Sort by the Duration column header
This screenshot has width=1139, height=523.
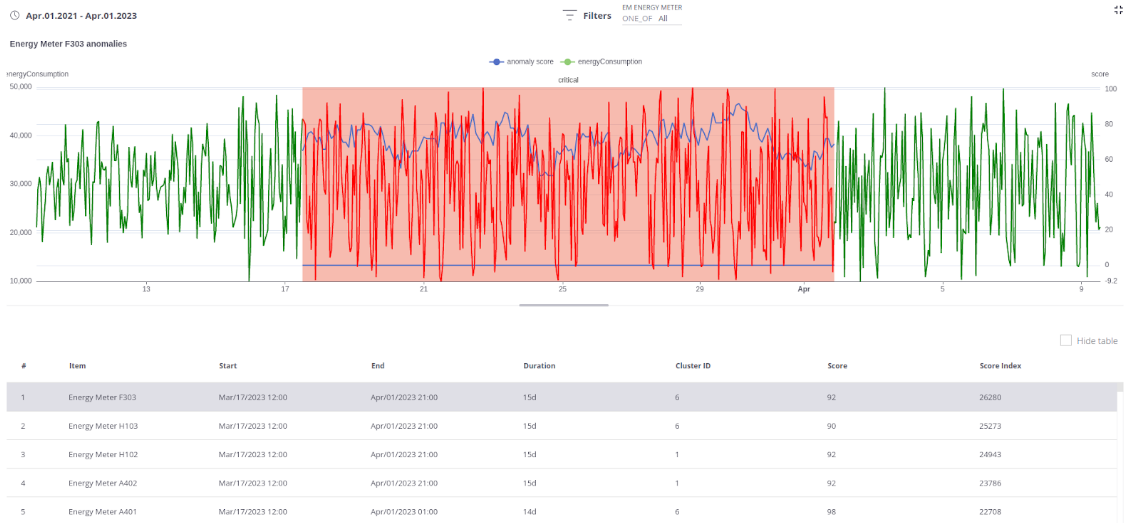pos(539,366)
